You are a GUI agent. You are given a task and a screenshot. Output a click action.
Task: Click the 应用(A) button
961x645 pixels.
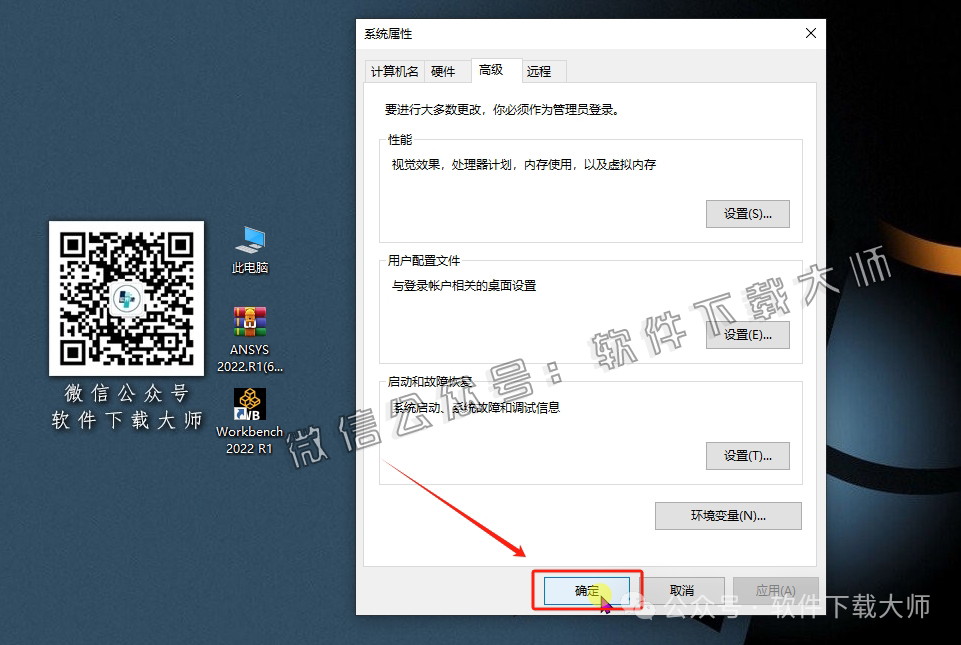[775, 589]
